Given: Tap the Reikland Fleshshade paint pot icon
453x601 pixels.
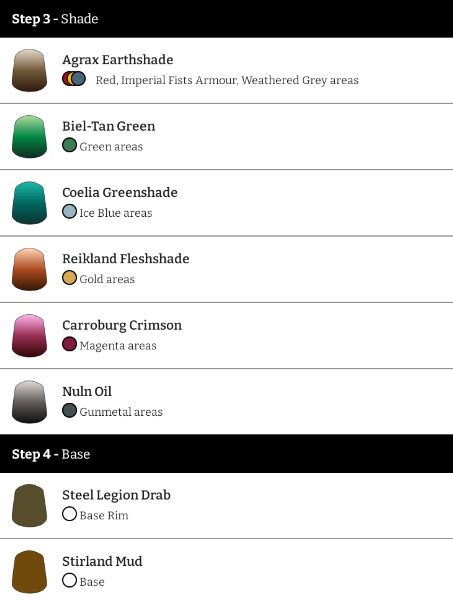Looking at the screenshot, I should [x=30, y=269].
